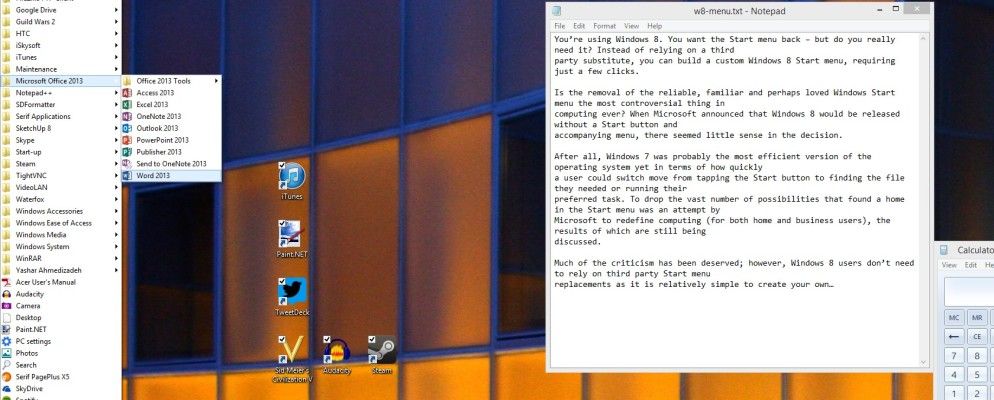994x400 pixels.
Task: Open the Yashar Ahmedizadeh folder
Action: (x=60, y=270)
